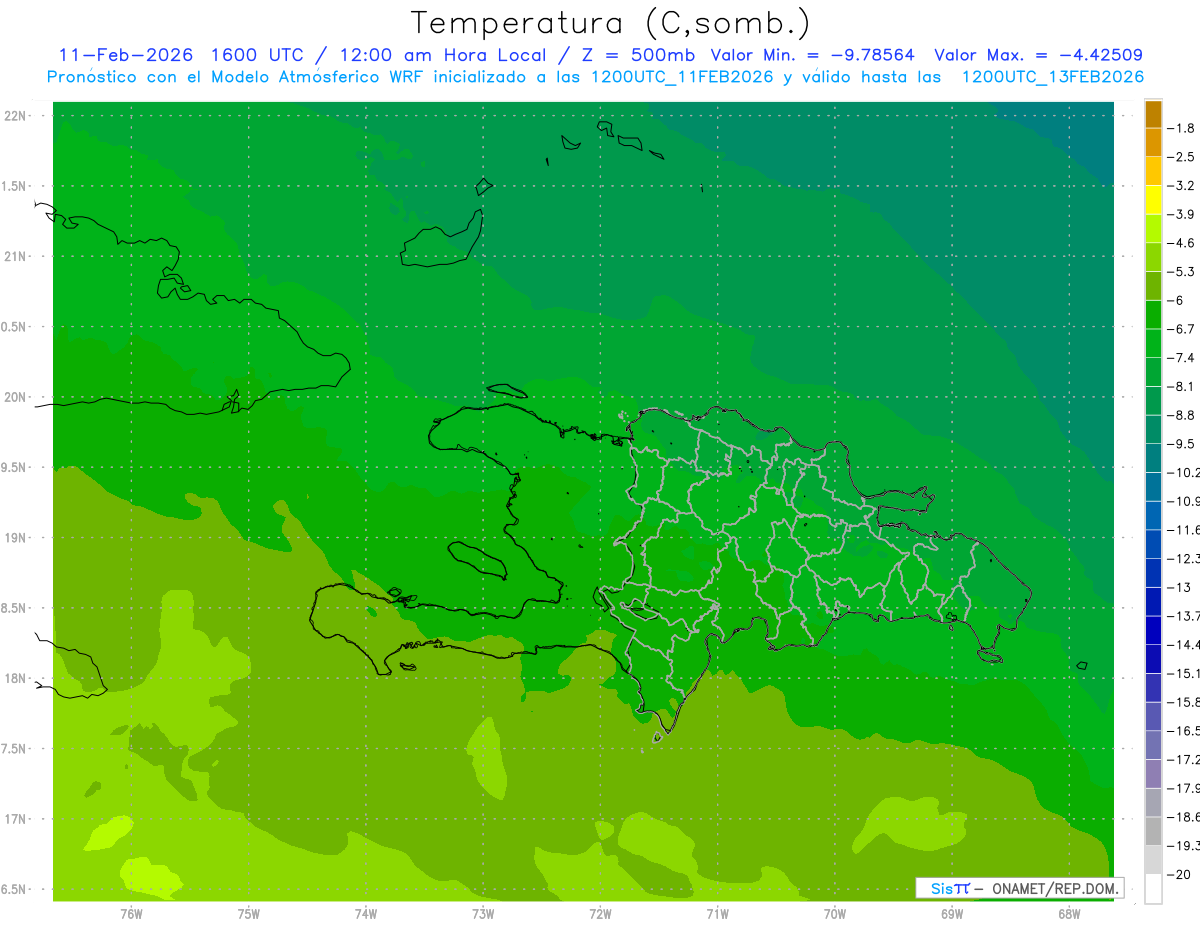The image size is (1200, 927).
Task: Click the '19N' latitude axis label
Action: 16,538
